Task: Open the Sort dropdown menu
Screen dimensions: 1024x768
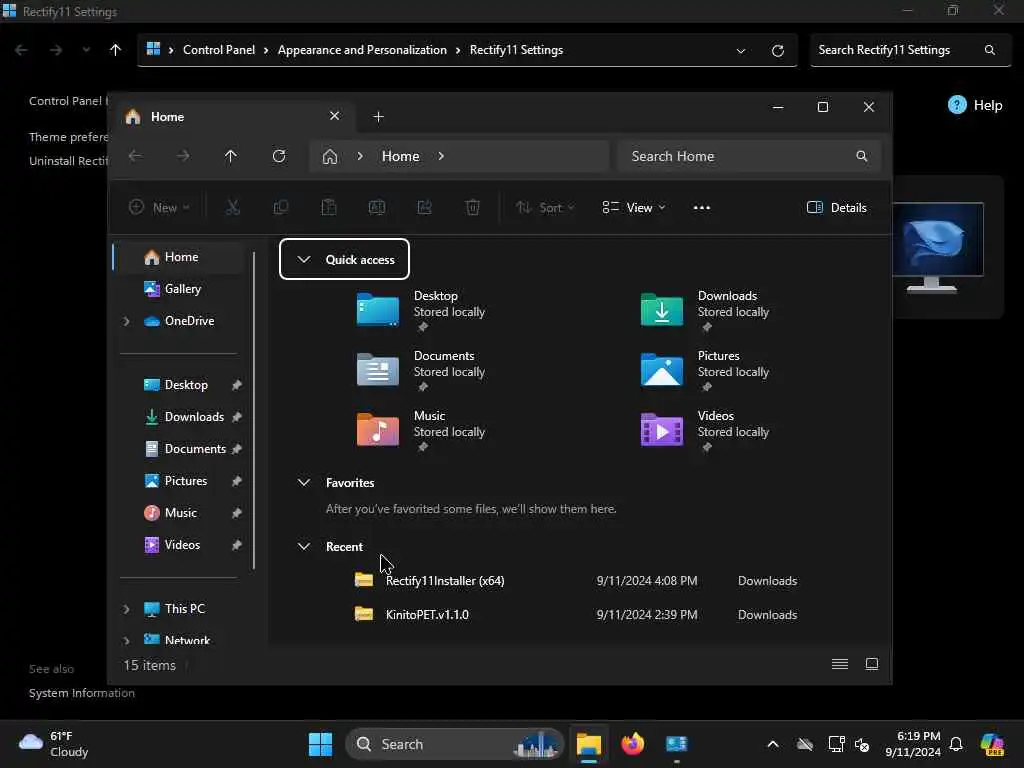Action: tap(545, 208)
